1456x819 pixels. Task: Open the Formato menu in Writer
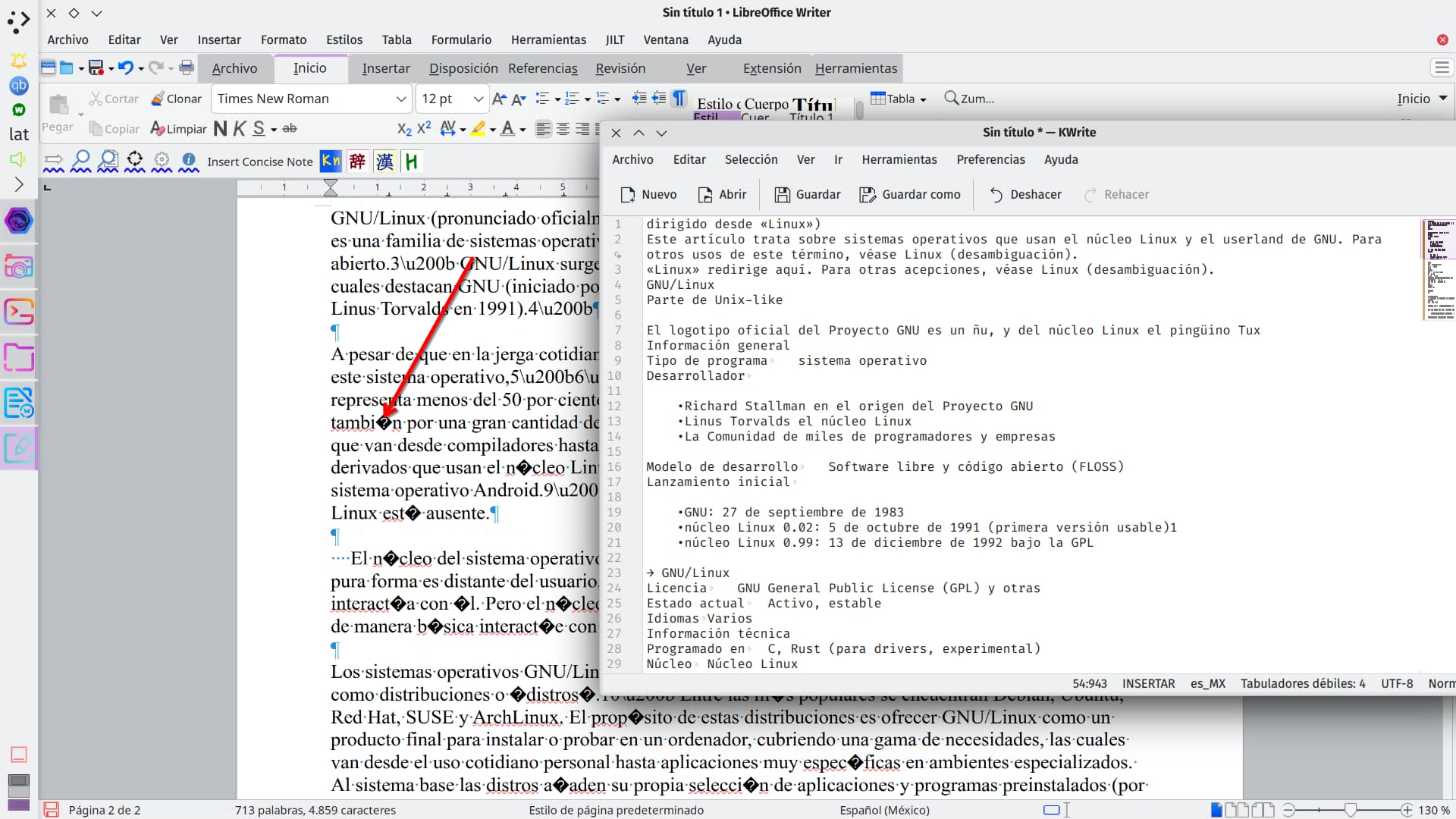pyautogui.click(x=284, y=39)
